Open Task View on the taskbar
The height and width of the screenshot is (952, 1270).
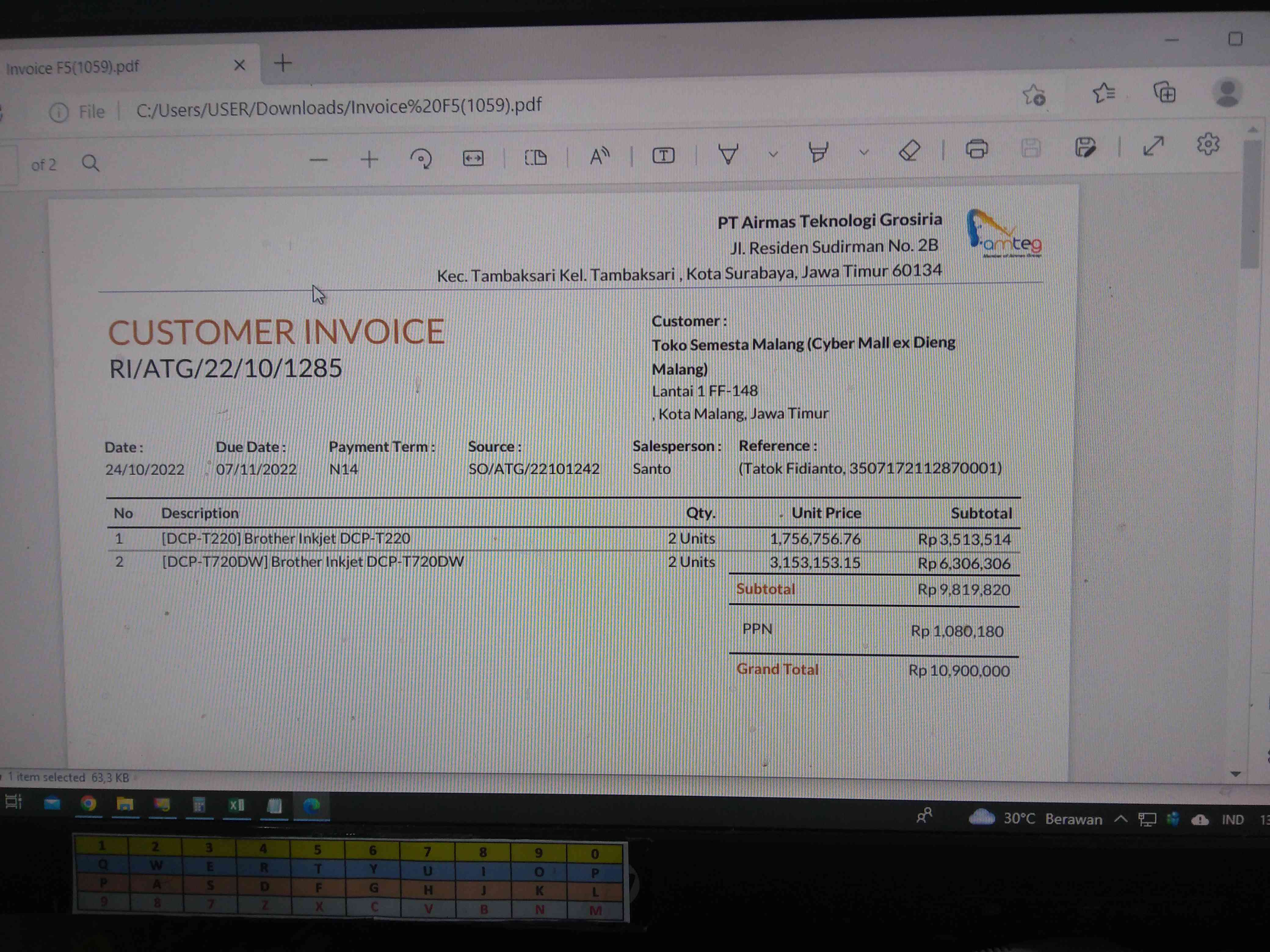coord(13,802)
